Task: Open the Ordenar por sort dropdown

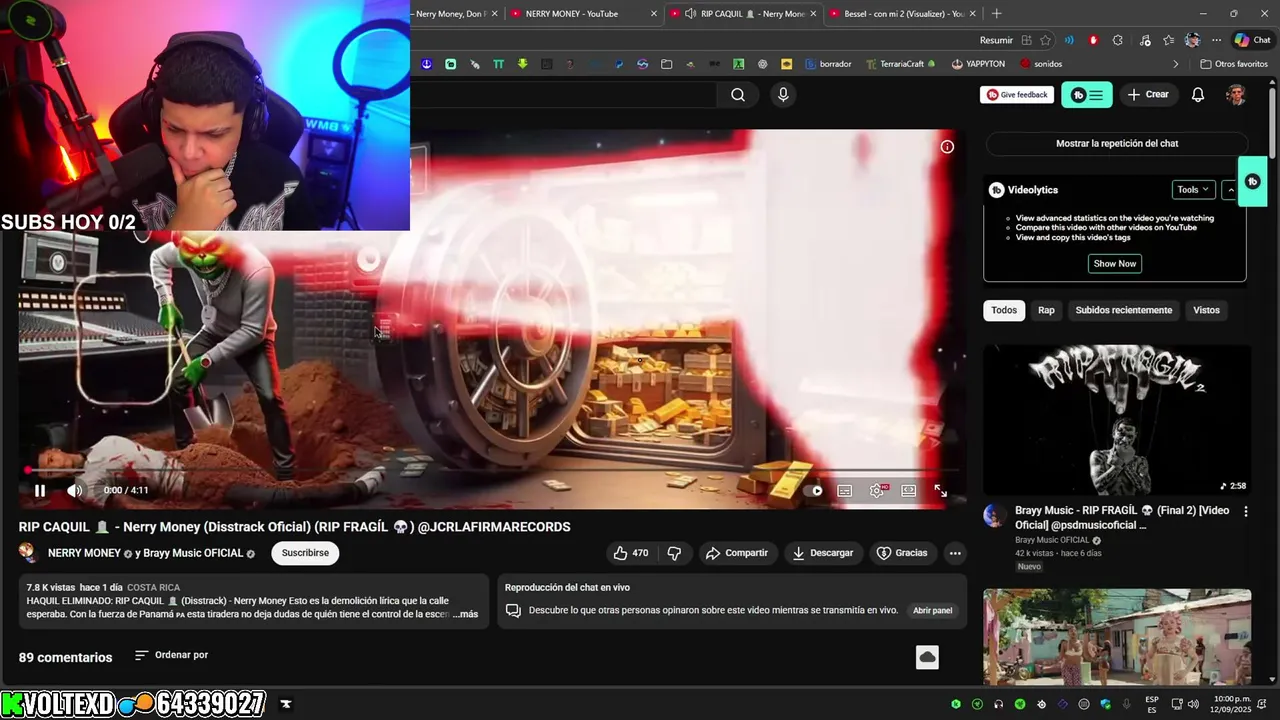Action: pyautogui.click(x=171, y=655)
